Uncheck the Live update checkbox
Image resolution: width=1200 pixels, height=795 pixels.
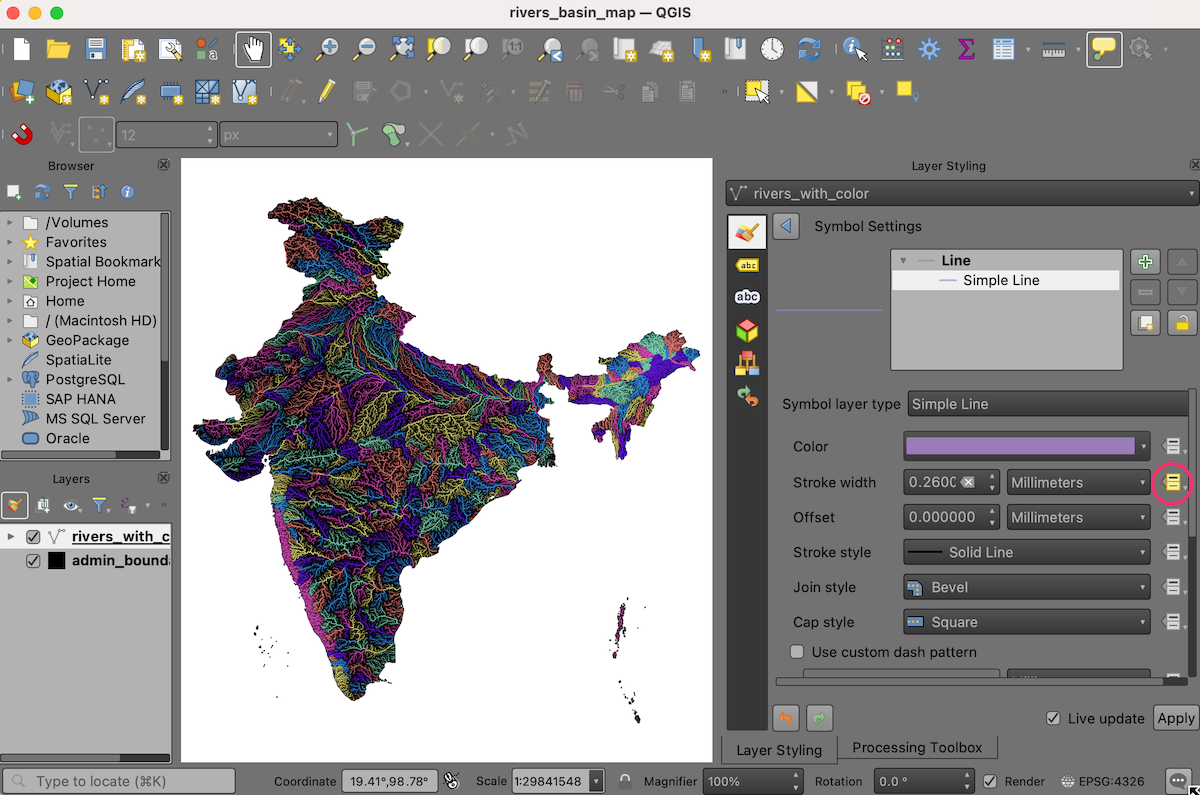(x=1053, y=718)
